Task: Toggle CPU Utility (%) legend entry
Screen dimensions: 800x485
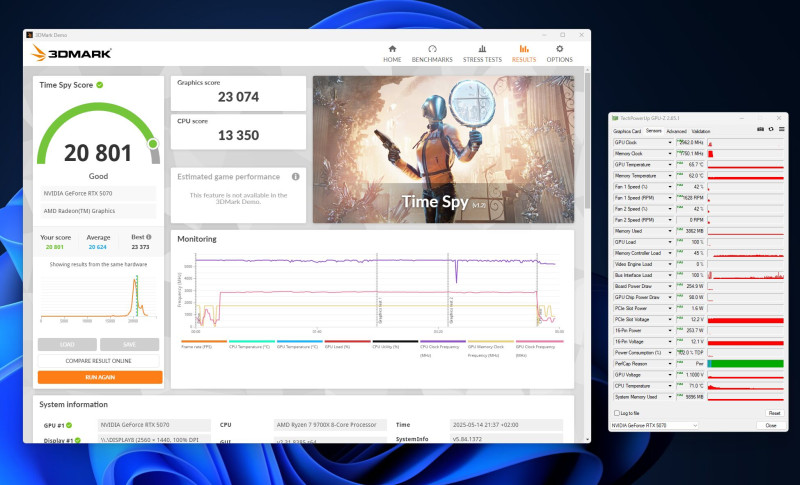Action: point(395,344)
